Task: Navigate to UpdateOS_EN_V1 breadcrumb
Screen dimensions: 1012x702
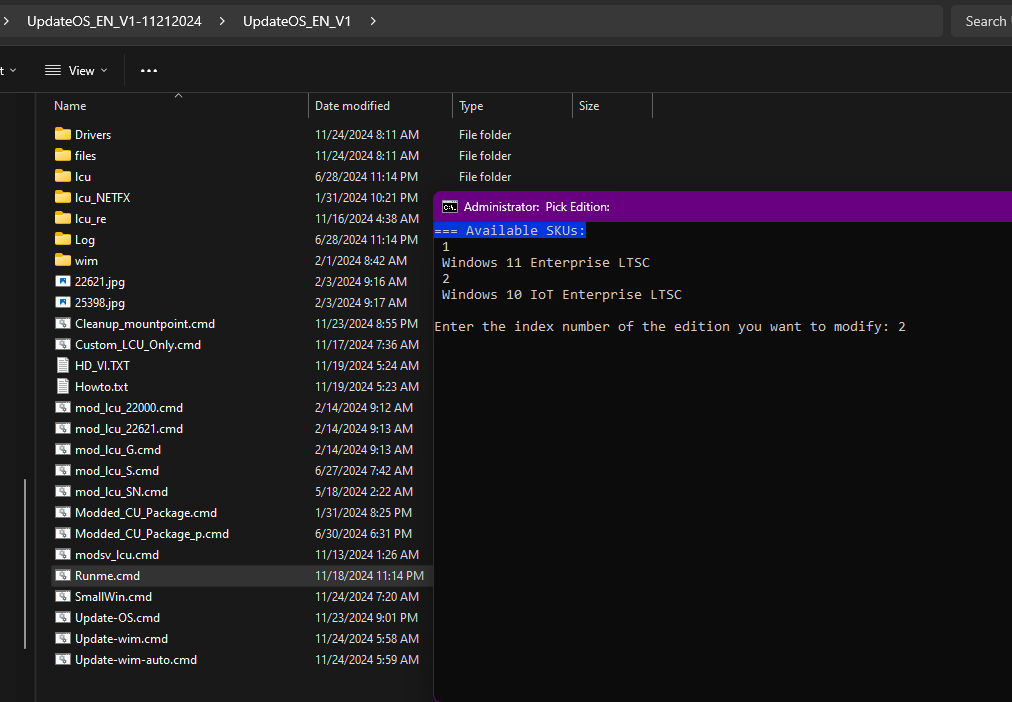Action: [x=297, y=21]
